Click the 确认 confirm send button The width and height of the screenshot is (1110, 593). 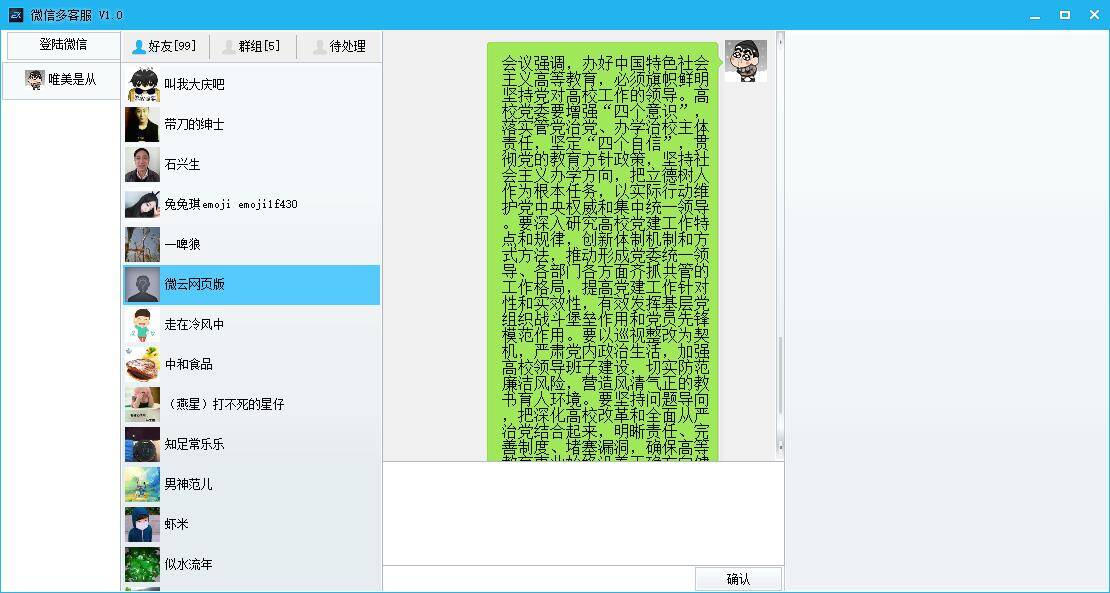click(x=738, y=579)
